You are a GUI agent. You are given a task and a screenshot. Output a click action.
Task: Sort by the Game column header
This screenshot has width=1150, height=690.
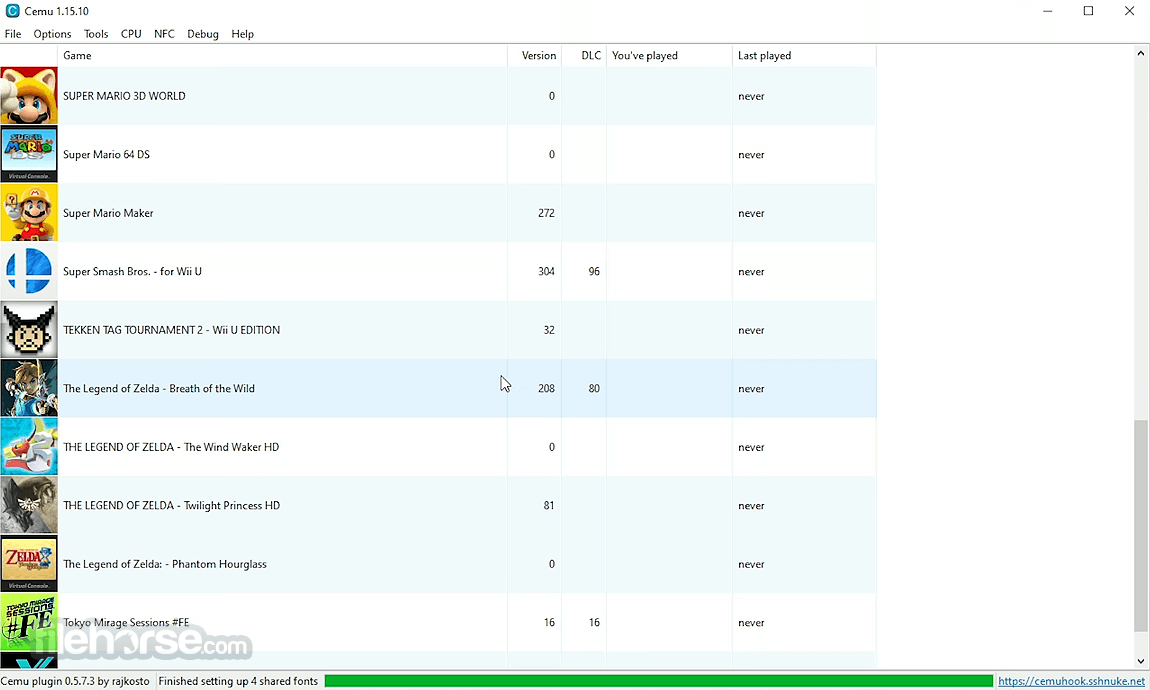[282, 56]
